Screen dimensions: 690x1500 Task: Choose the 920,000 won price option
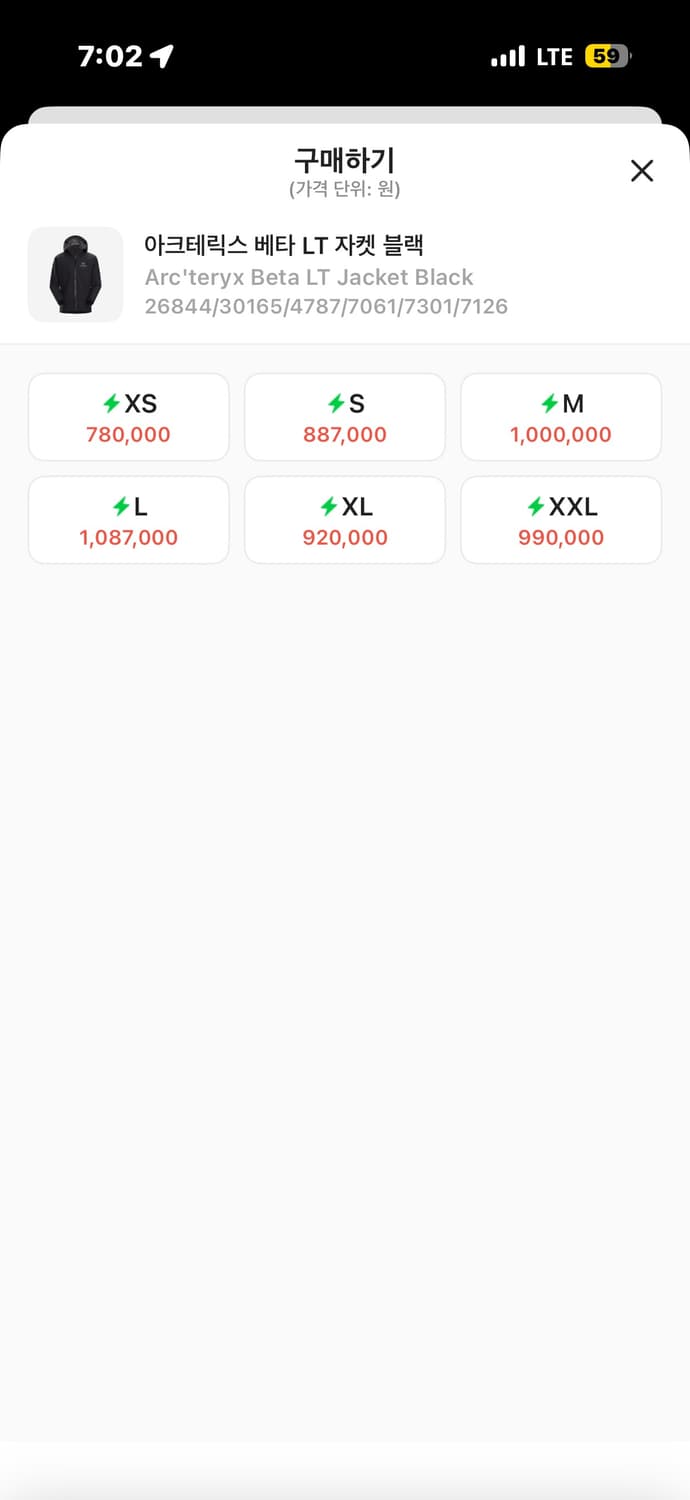(345, 538)
